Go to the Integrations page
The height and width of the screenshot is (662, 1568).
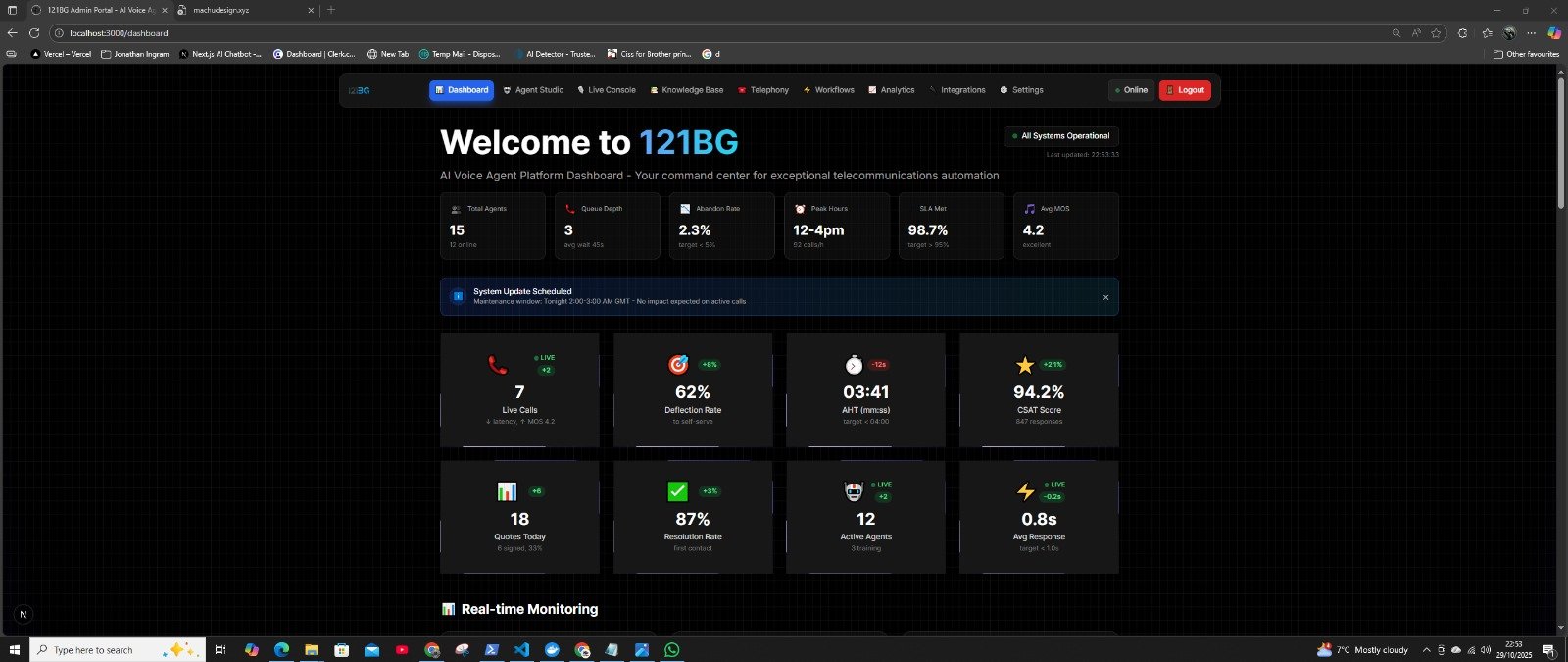click(x=957, y=90)
